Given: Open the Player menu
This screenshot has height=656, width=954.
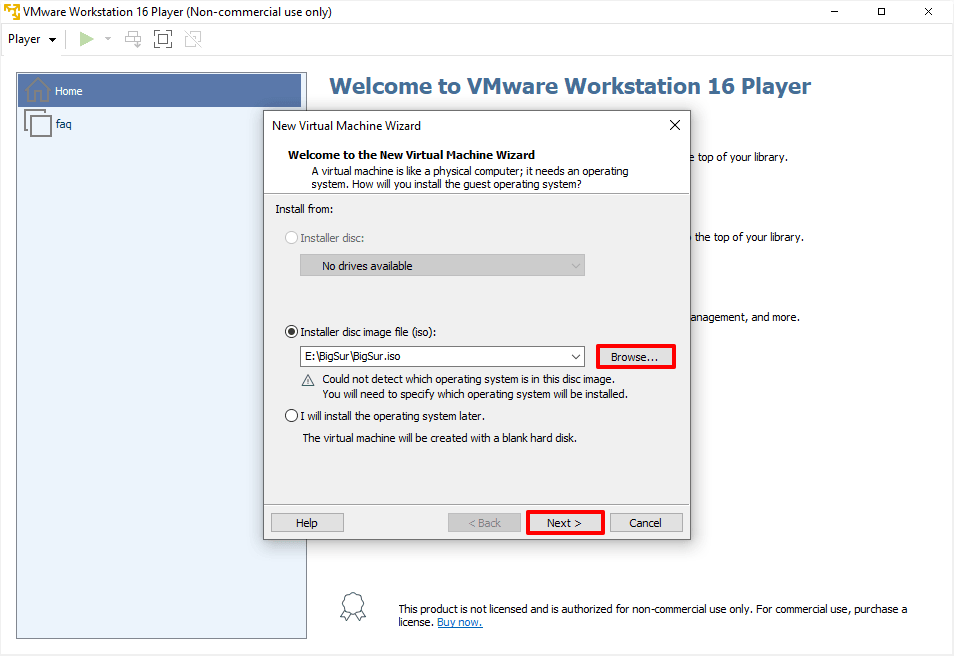Looking at the screenshot, I should tap(31, 39).
